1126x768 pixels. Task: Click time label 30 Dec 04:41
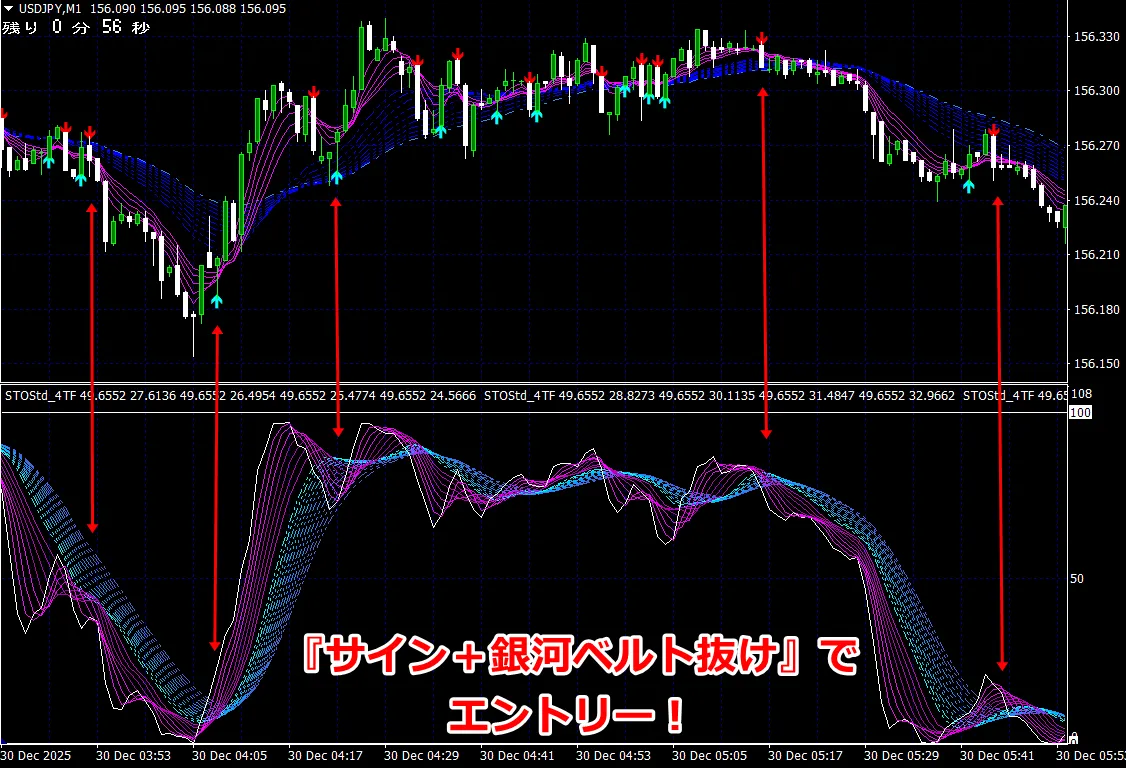pyautogui.click(x=518, y=756)
